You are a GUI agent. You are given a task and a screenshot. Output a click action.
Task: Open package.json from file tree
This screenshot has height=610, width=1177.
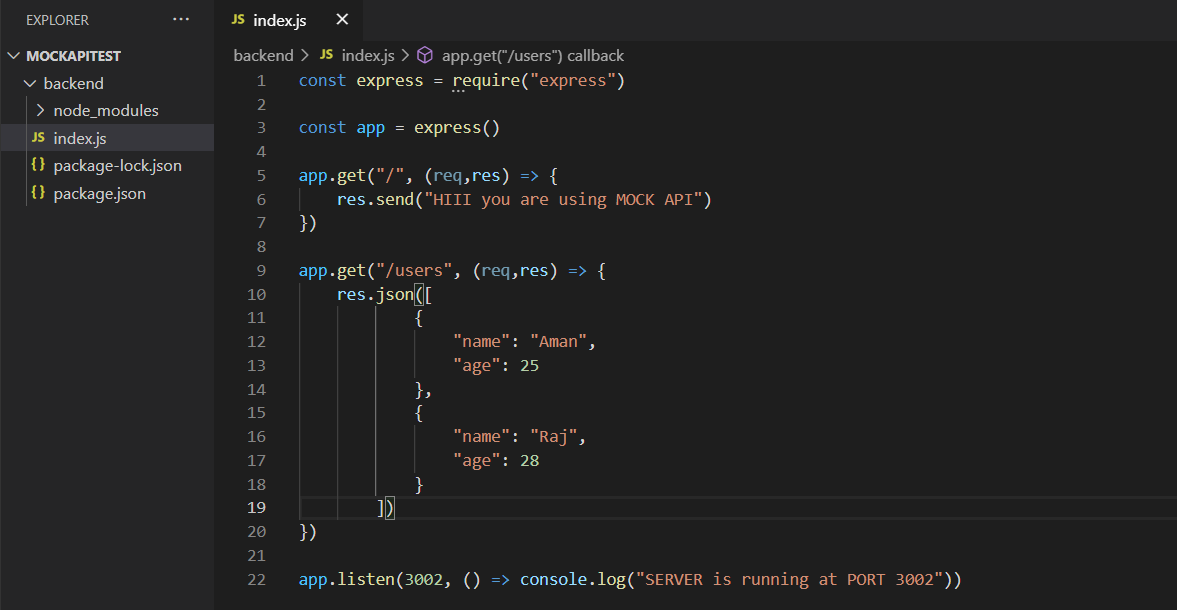99,194
